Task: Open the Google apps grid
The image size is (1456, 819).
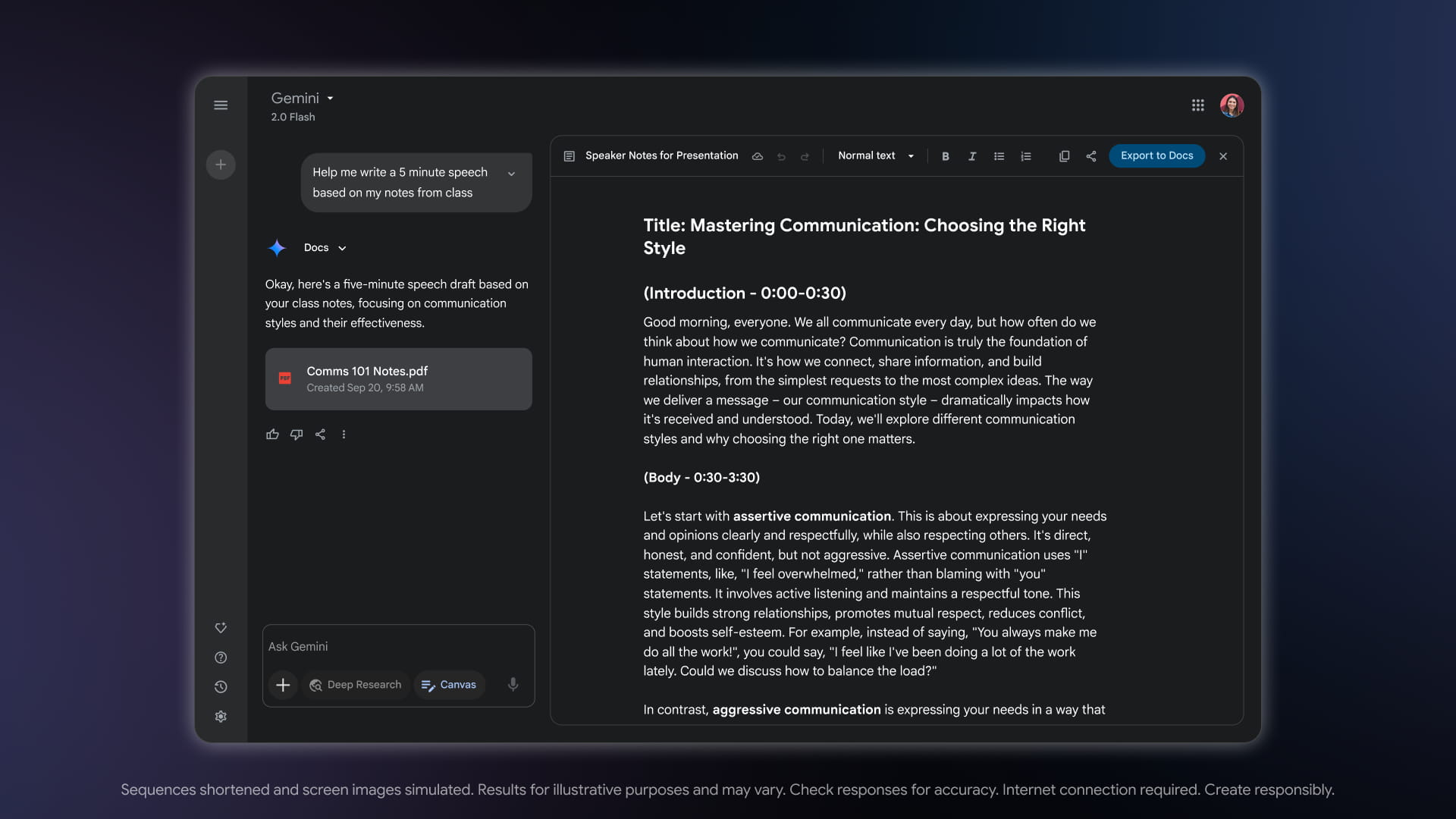Action: point(1197,105)
